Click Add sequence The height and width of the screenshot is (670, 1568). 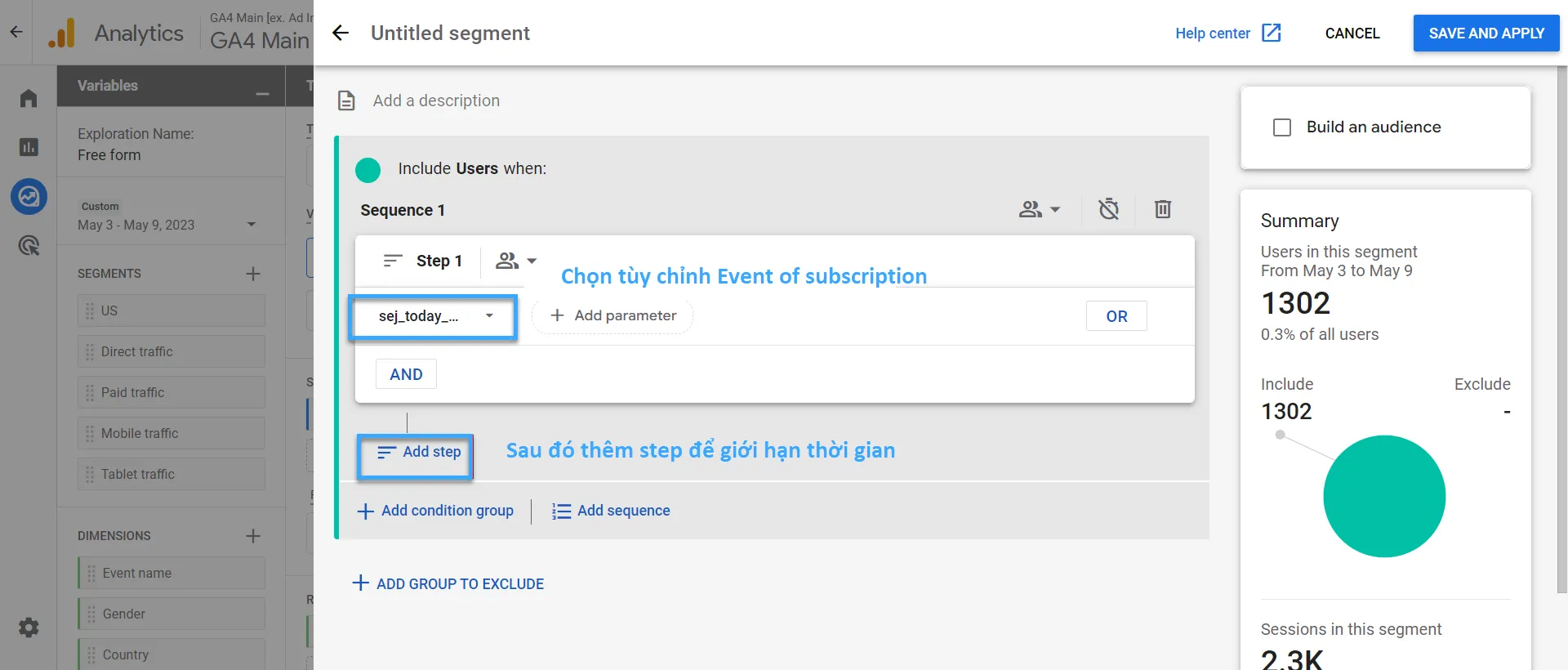point(611,511)
